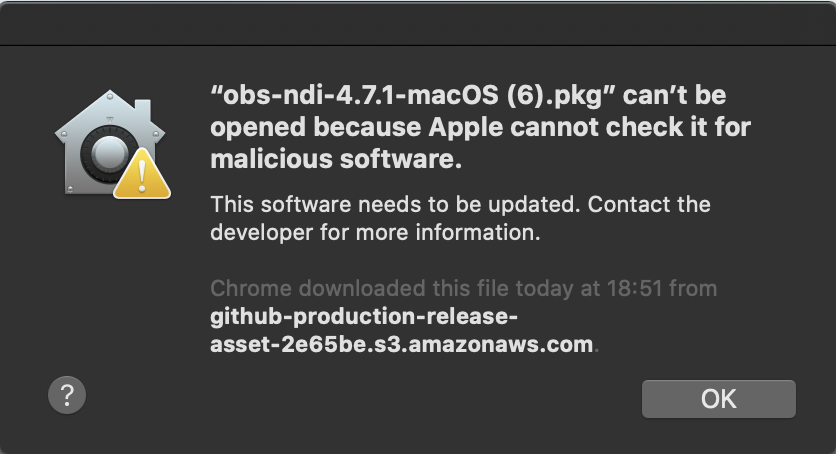
Task: Click the safe dial on the house icon
Action: pyautogui.click(x=108, y=153)
